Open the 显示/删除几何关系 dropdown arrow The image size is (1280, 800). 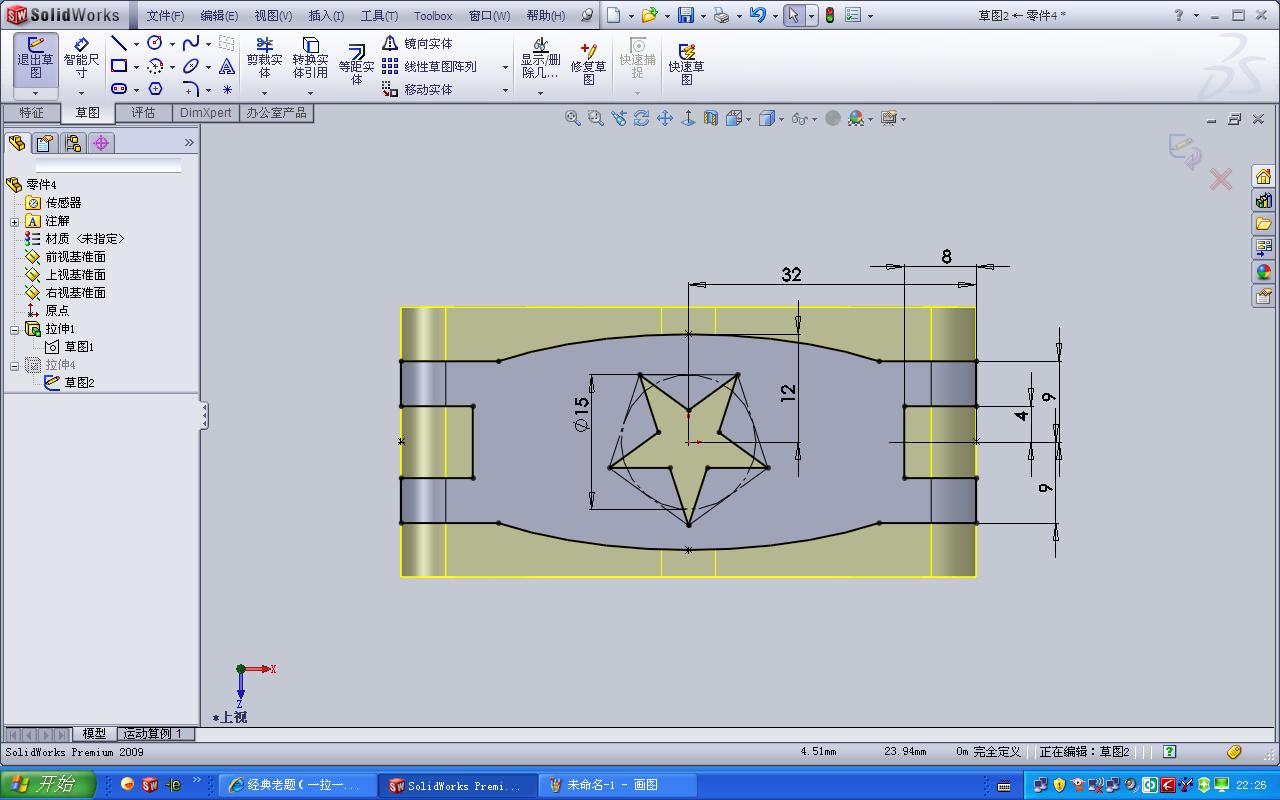pyautogui.click(x=540, y=93)
